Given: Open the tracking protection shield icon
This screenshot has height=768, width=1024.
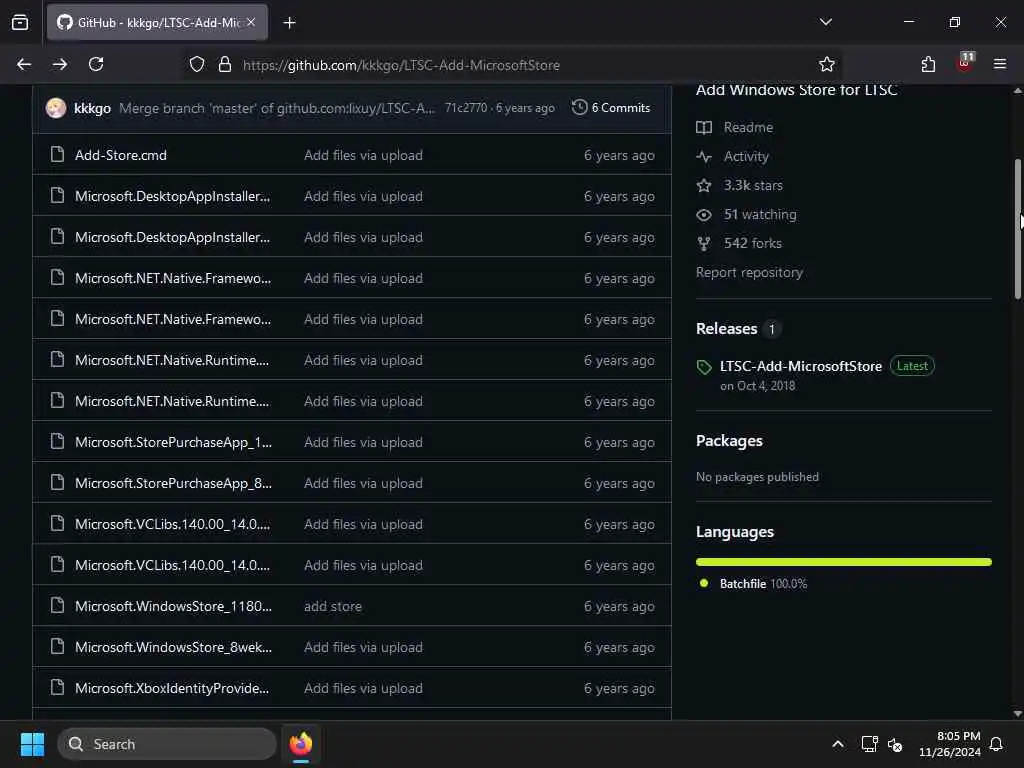Looking at the screenshot, I should point(197,64).
